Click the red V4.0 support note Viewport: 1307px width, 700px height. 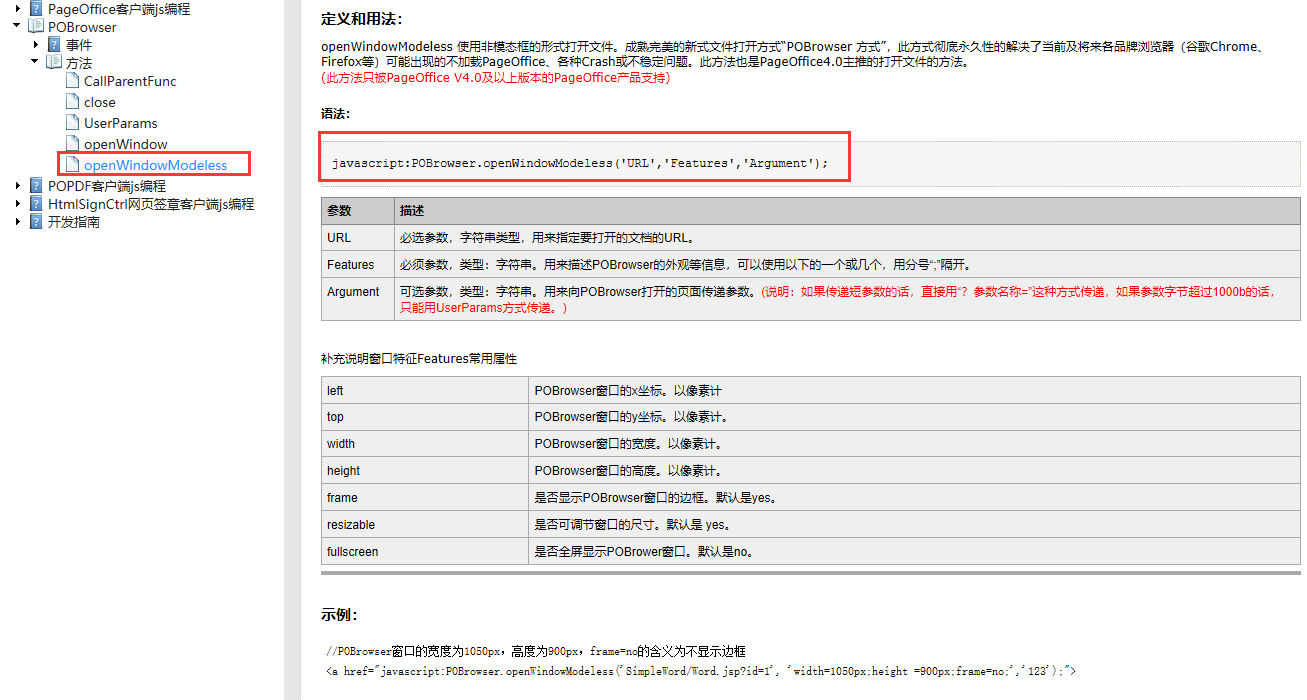pos(496,77)
